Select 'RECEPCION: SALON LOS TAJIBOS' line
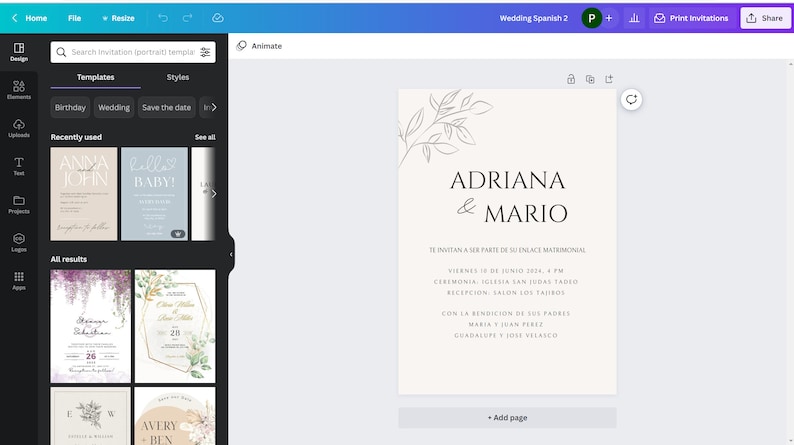The height and width of the screenshot is (445, 794). pyautogui.click(x=506, y=293)
